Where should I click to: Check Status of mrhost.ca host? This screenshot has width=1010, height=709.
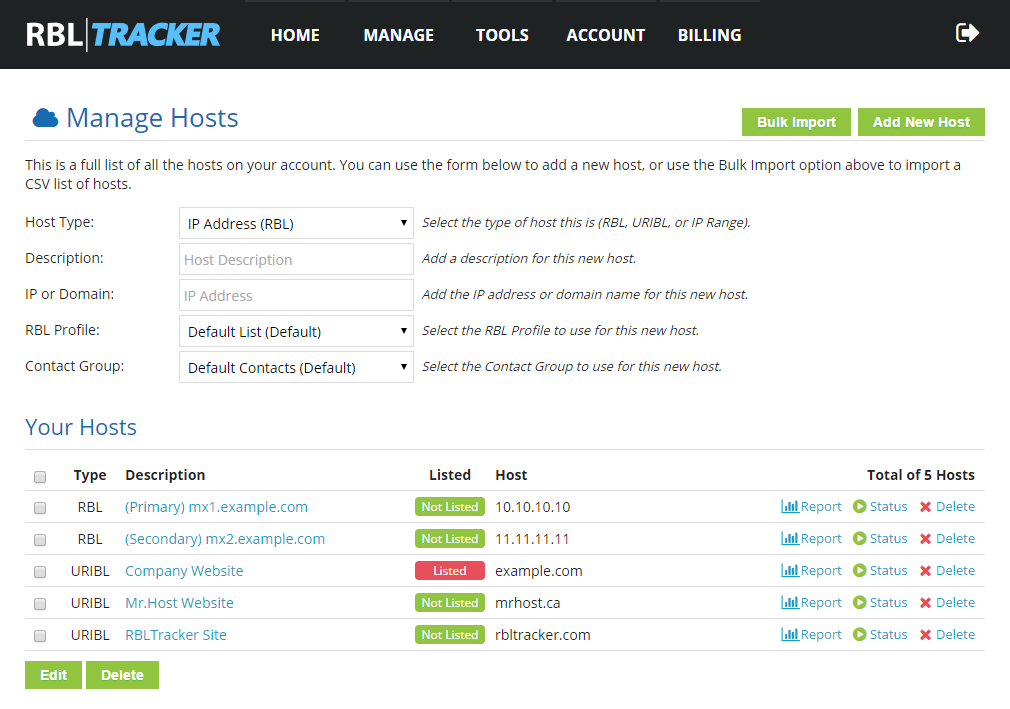(880, 603)
